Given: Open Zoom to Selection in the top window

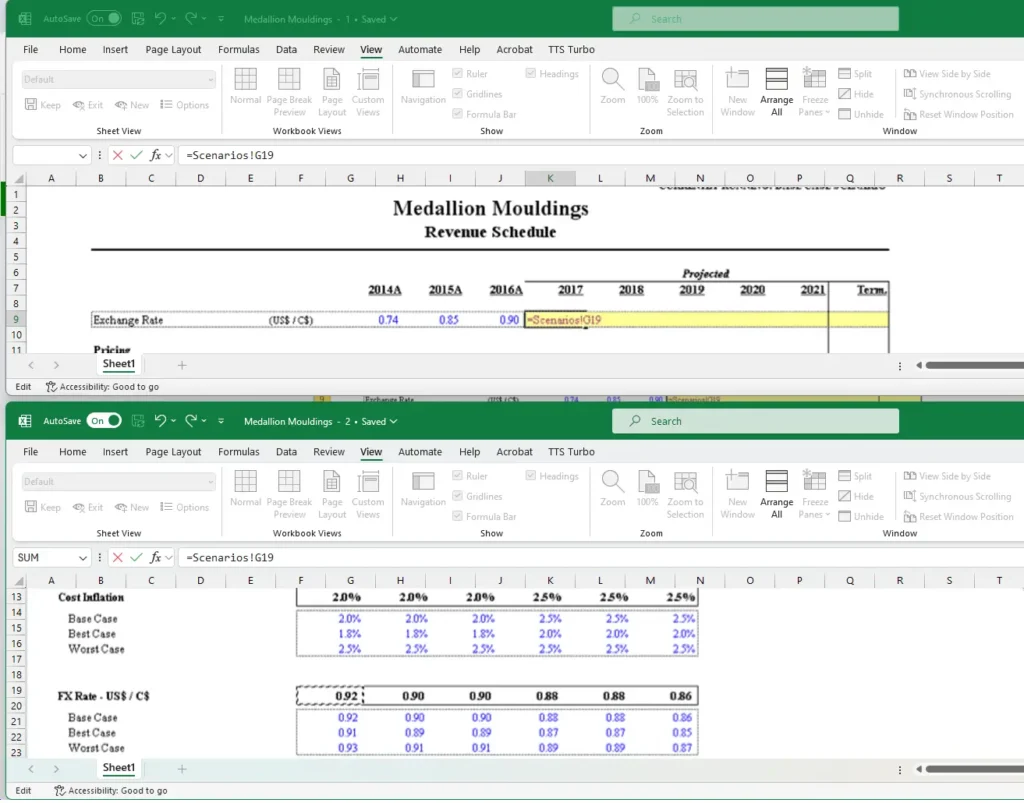Looking at the screenshot, I should pyautogui.click(x=685, y=92).
